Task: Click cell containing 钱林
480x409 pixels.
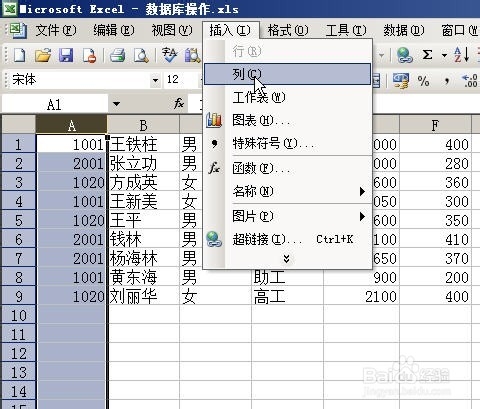Action: coord(143,239)
